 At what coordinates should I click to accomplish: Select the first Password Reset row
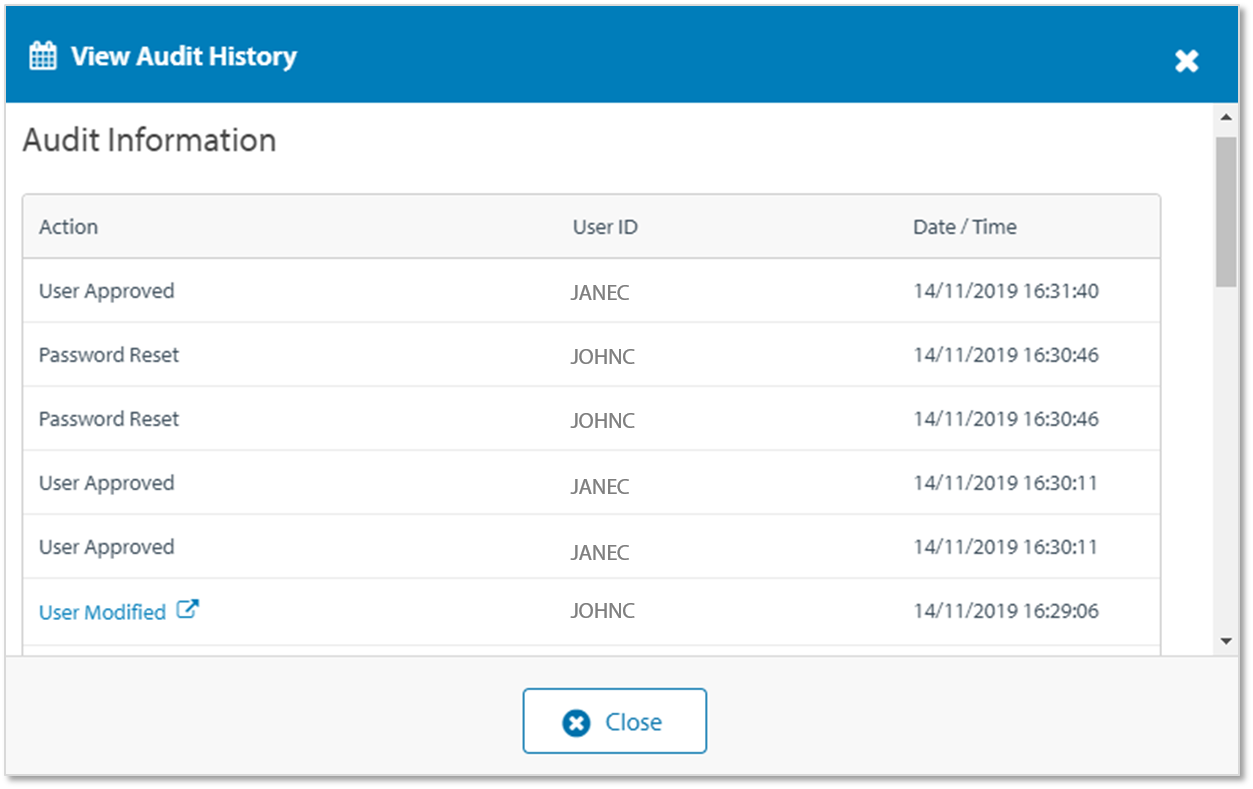108,355
